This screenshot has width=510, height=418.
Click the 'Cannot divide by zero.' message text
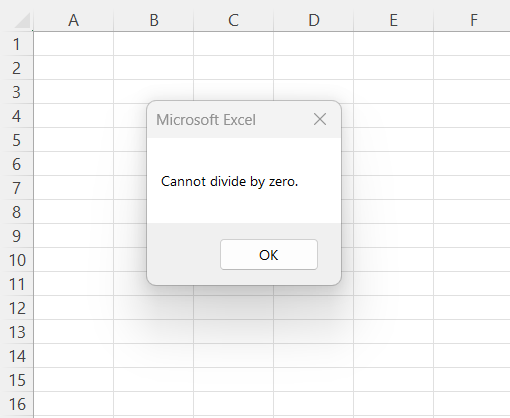[229, 182]
